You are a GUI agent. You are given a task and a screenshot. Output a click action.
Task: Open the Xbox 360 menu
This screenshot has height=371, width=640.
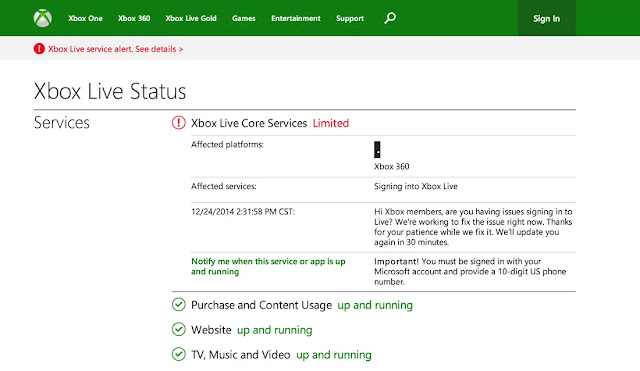pos(134,18)
